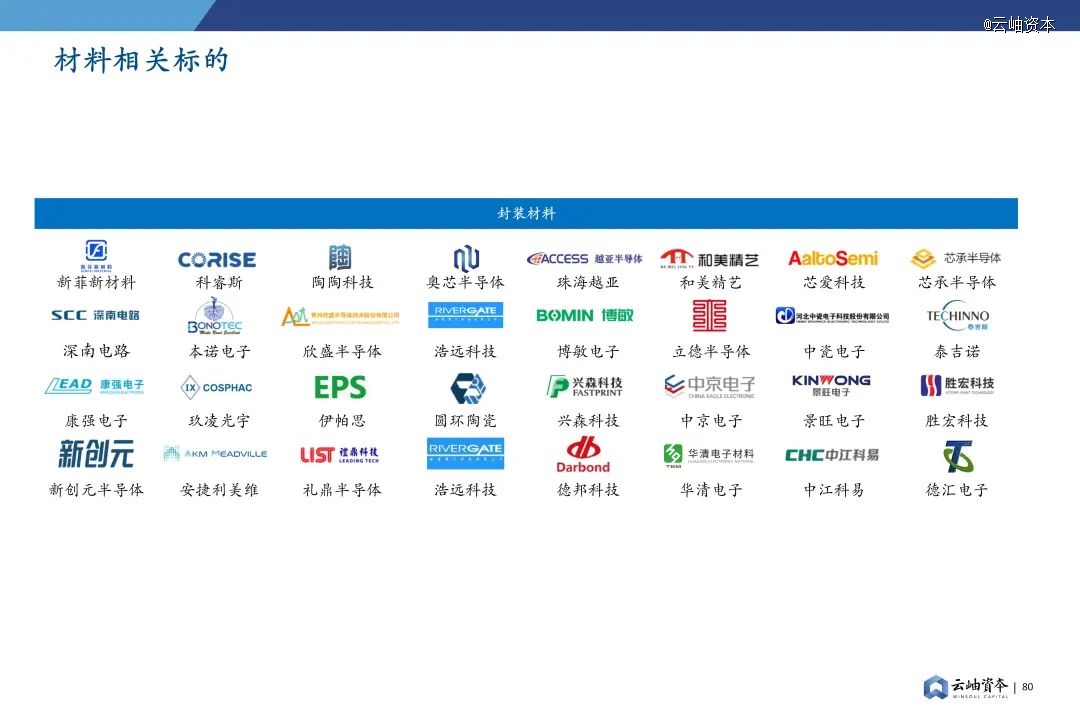Image resolution: width=1080 pixels, height=720 pixels.
Task: Select the 芯承半导体 yellow layered logo
Action: [956, 258]
